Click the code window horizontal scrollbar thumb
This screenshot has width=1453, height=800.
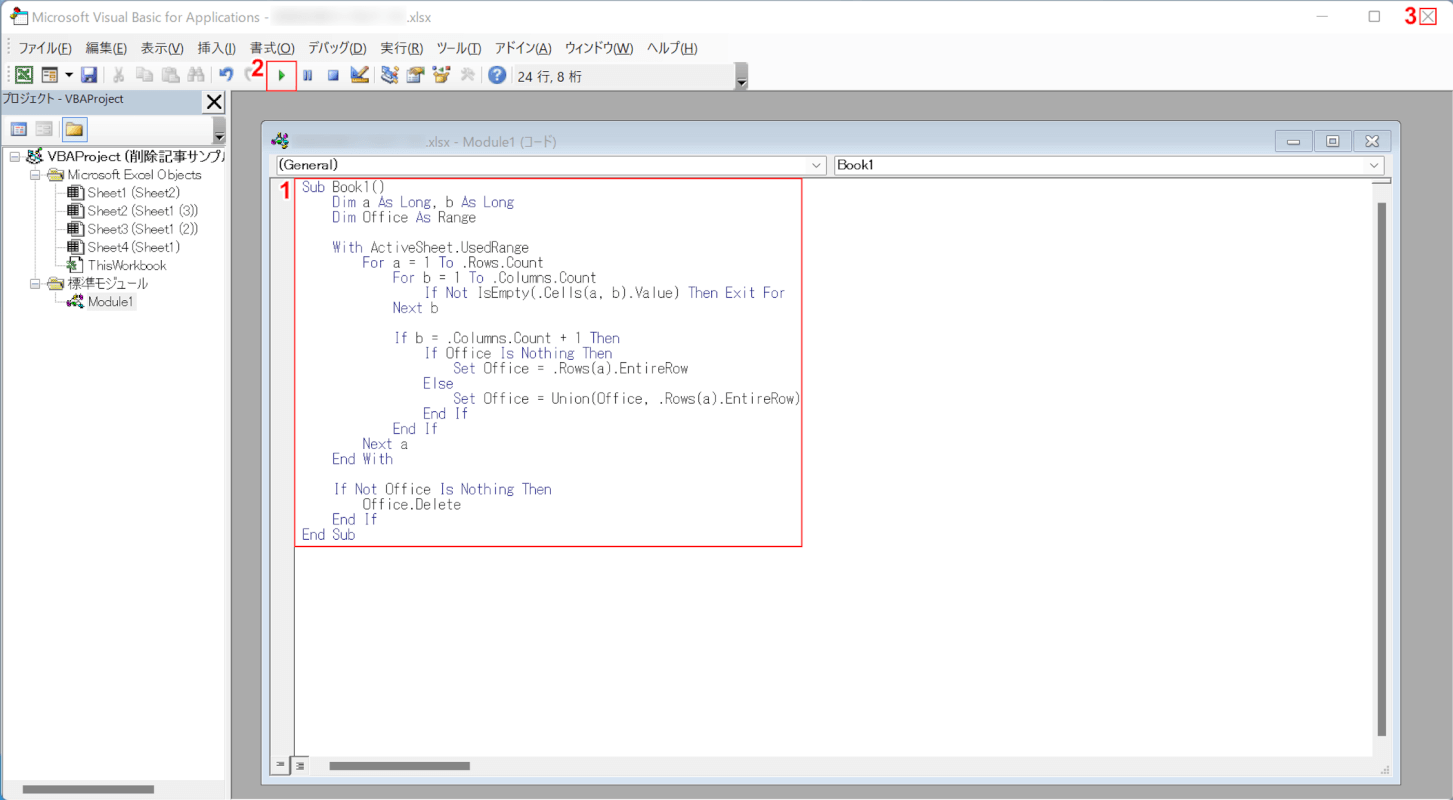pyautogui.click(x=399, y=766)
